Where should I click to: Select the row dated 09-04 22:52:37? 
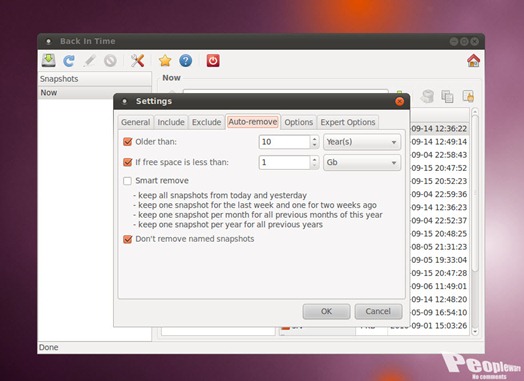[x=439, y=221]
